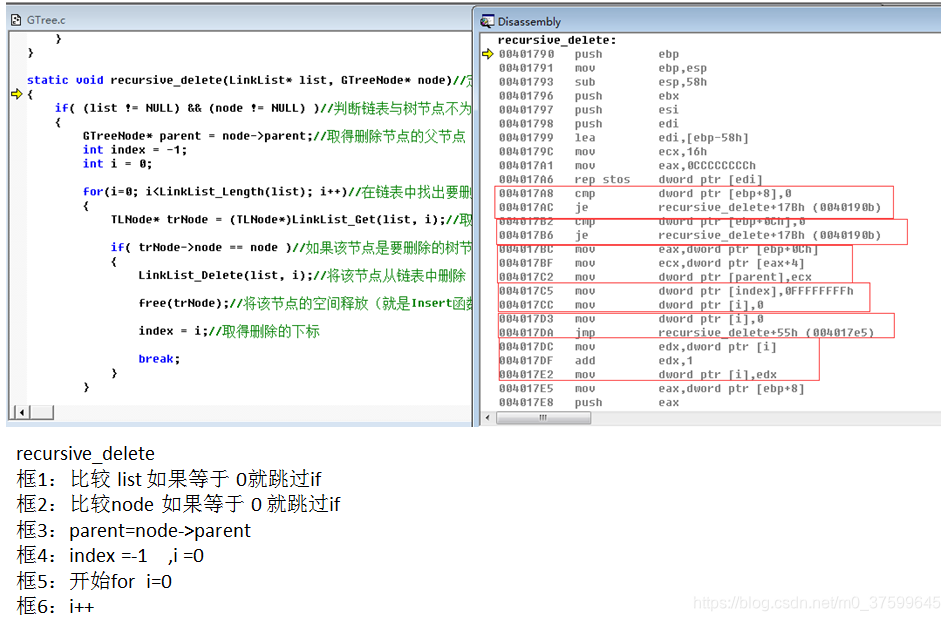Click the left scroll arrow in Disassembly pane
Image resolution: width=950 pixels, height=621 pixels.
pyautogui.click(x=488, y=417)
